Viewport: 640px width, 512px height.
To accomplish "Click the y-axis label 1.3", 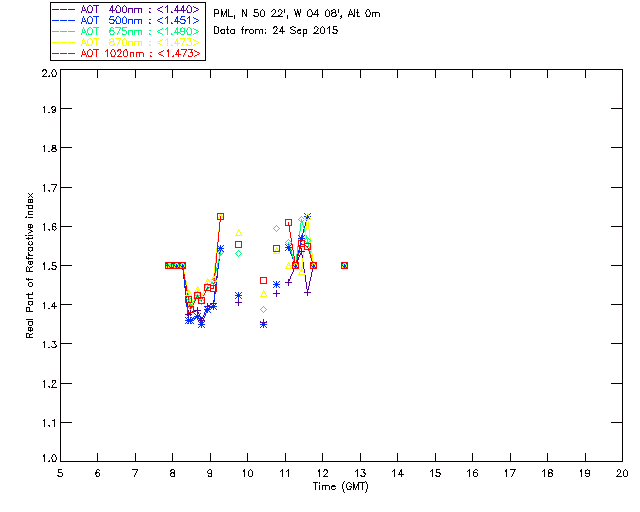I will (x=49, y=344).
